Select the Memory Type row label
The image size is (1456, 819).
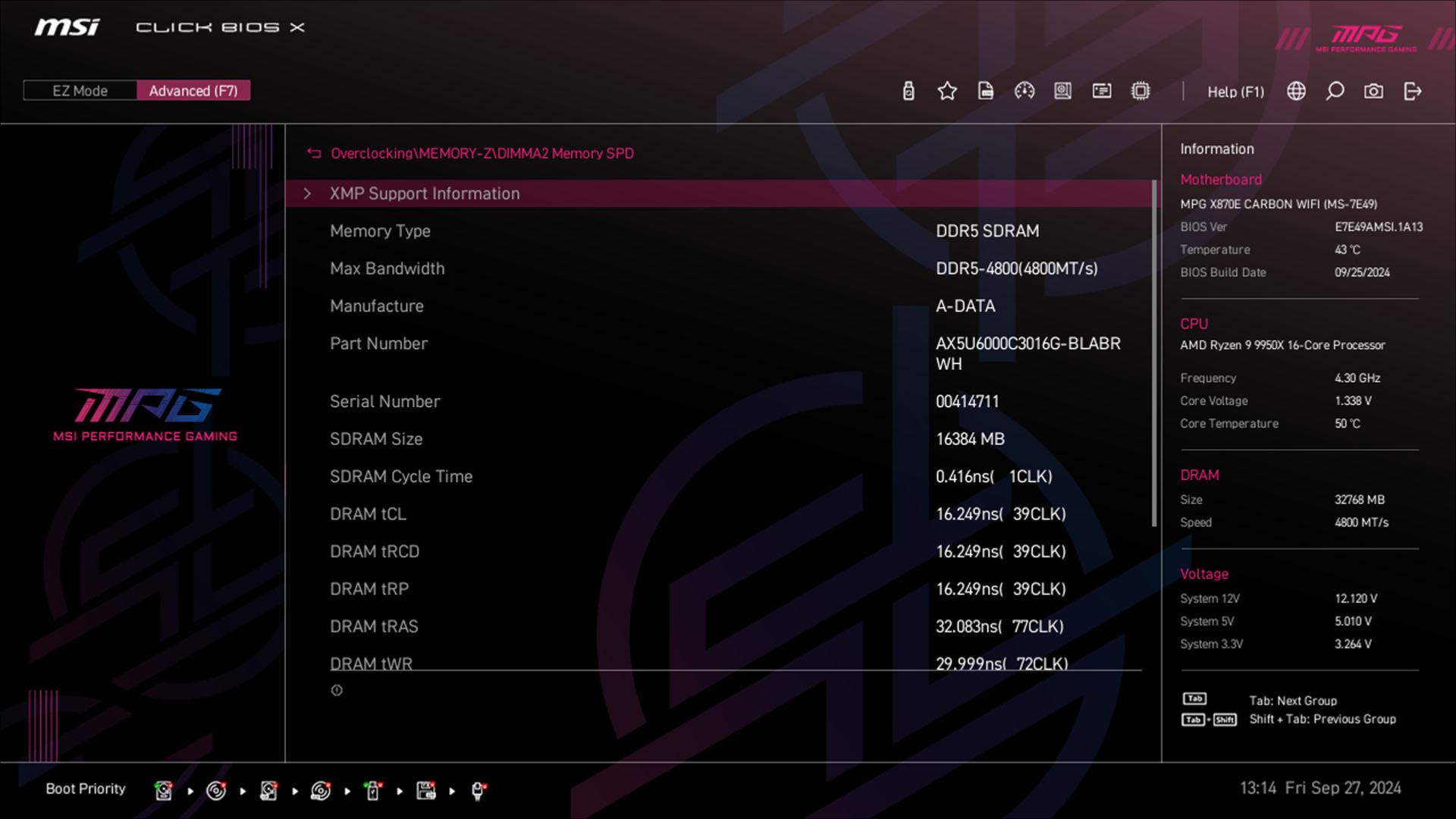[380, 231]
